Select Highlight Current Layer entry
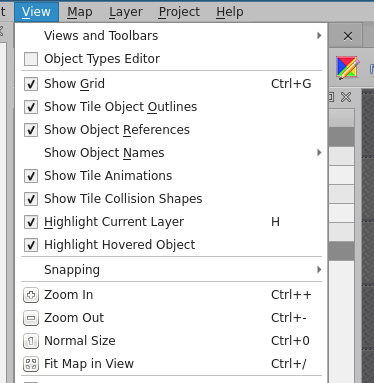374x383 pixels. [x=171, y=222]
